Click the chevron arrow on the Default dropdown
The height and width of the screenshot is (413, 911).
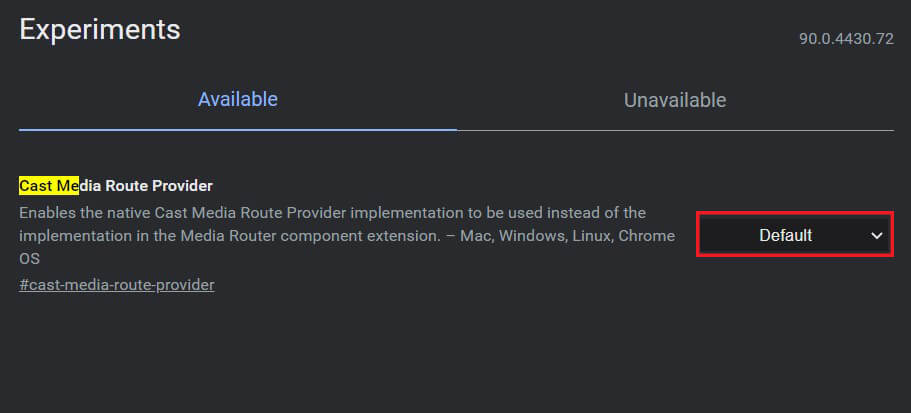pos(876,236)
